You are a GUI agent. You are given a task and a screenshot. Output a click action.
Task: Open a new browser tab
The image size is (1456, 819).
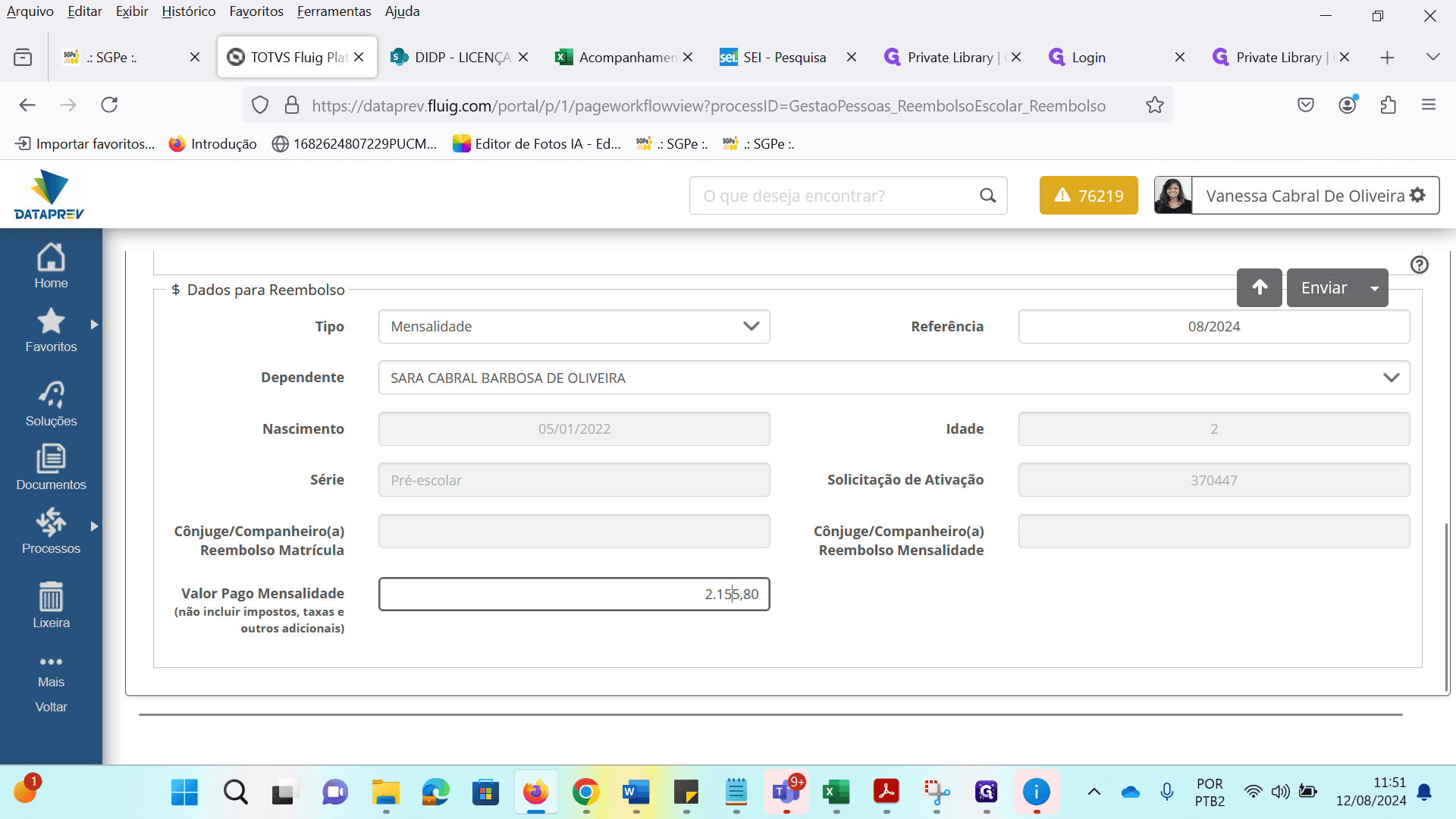[x=1387, y=58]
